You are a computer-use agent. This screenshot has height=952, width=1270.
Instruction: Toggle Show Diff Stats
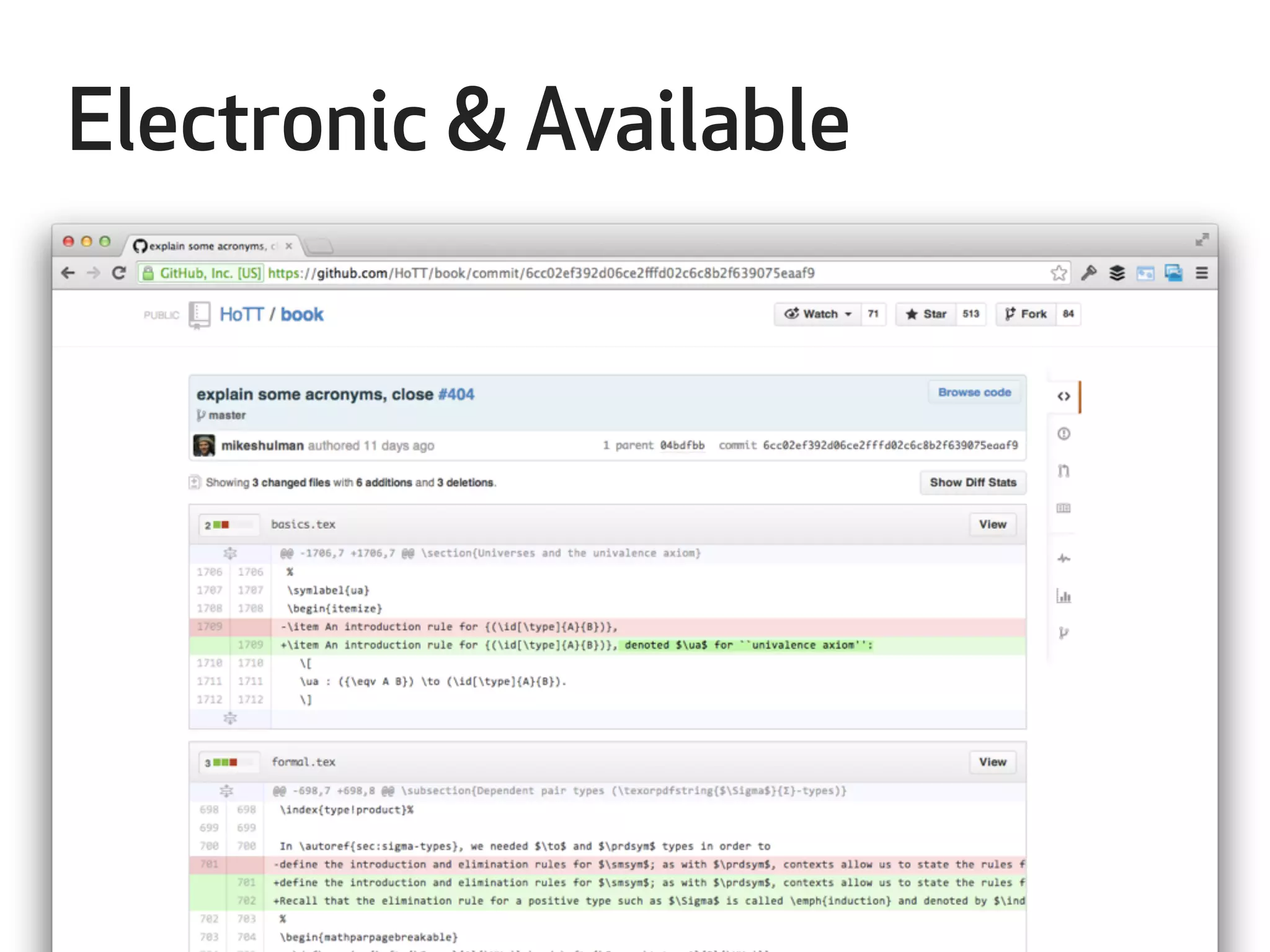pyautogui.click(x=972, y=482)
